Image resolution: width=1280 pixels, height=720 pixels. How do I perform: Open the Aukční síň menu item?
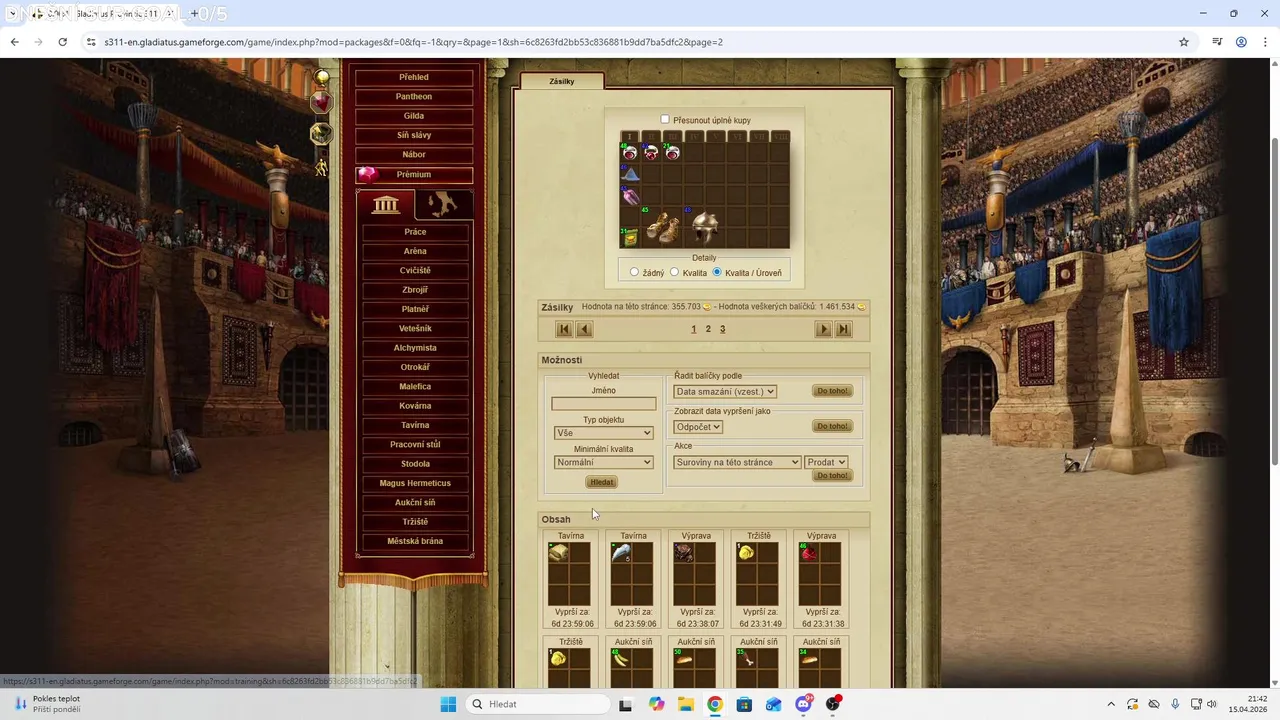pyautogui.click(x=415, y=503)
